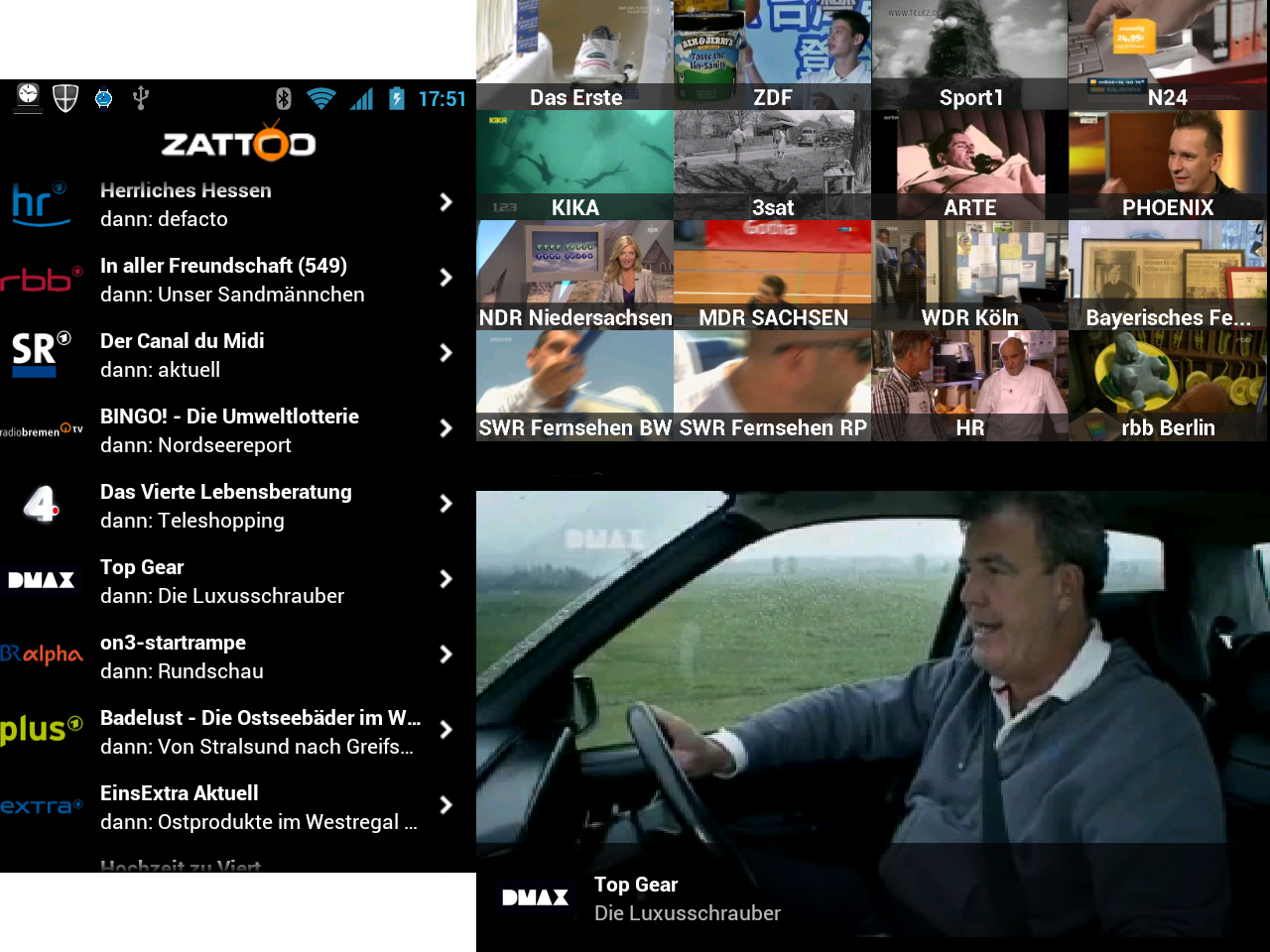Open Top Gear row chevron in list
This screenshot has width=1270, height=952.
pyautogui.click(x=445, y=579)
